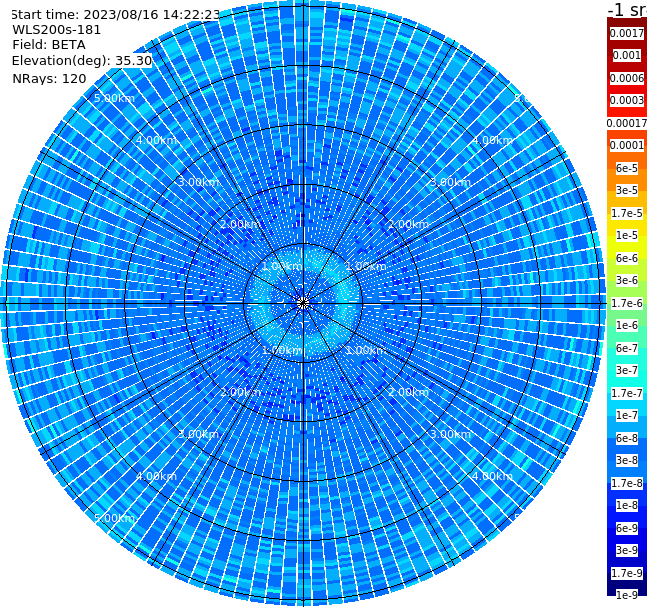Click the Field: BETA label
The height and width of the screenshot is (607, 647).
click(49, 45)
